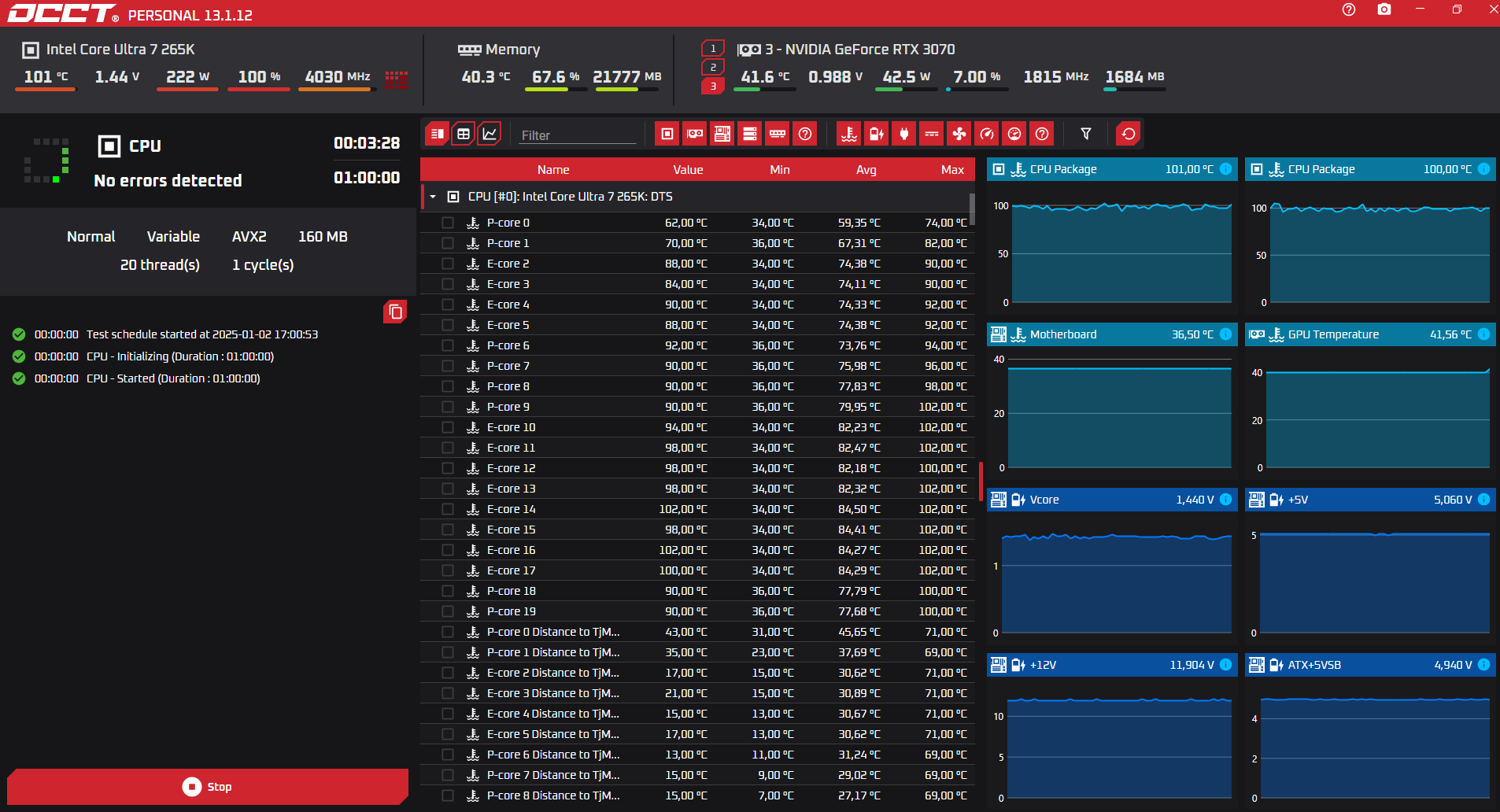Tick the E-core 5 temperature row checkbox
Viewport: 1500px width, 812px height.
click(x=448, y=325)
